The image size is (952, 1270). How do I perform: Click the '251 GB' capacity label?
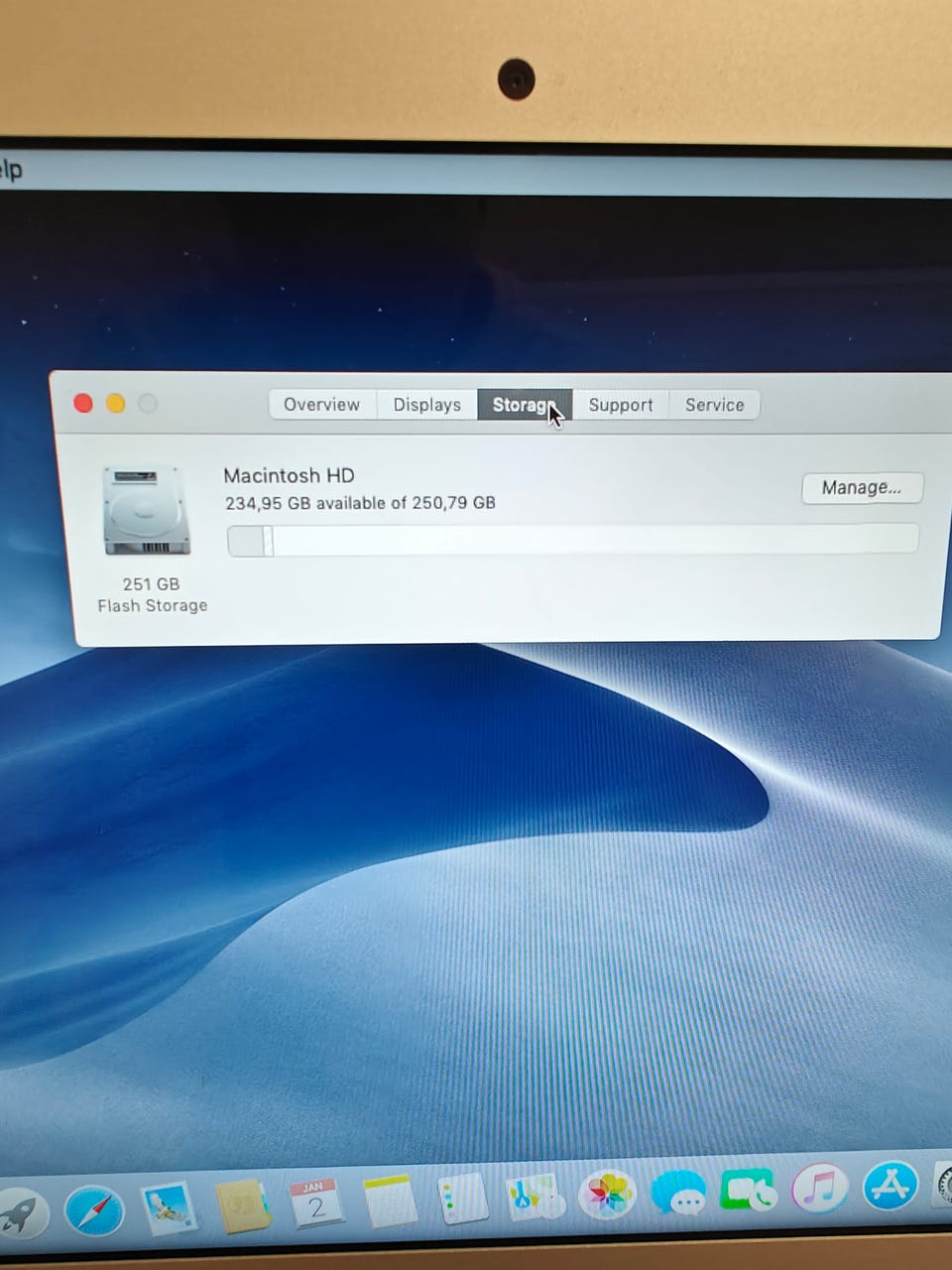151,584
